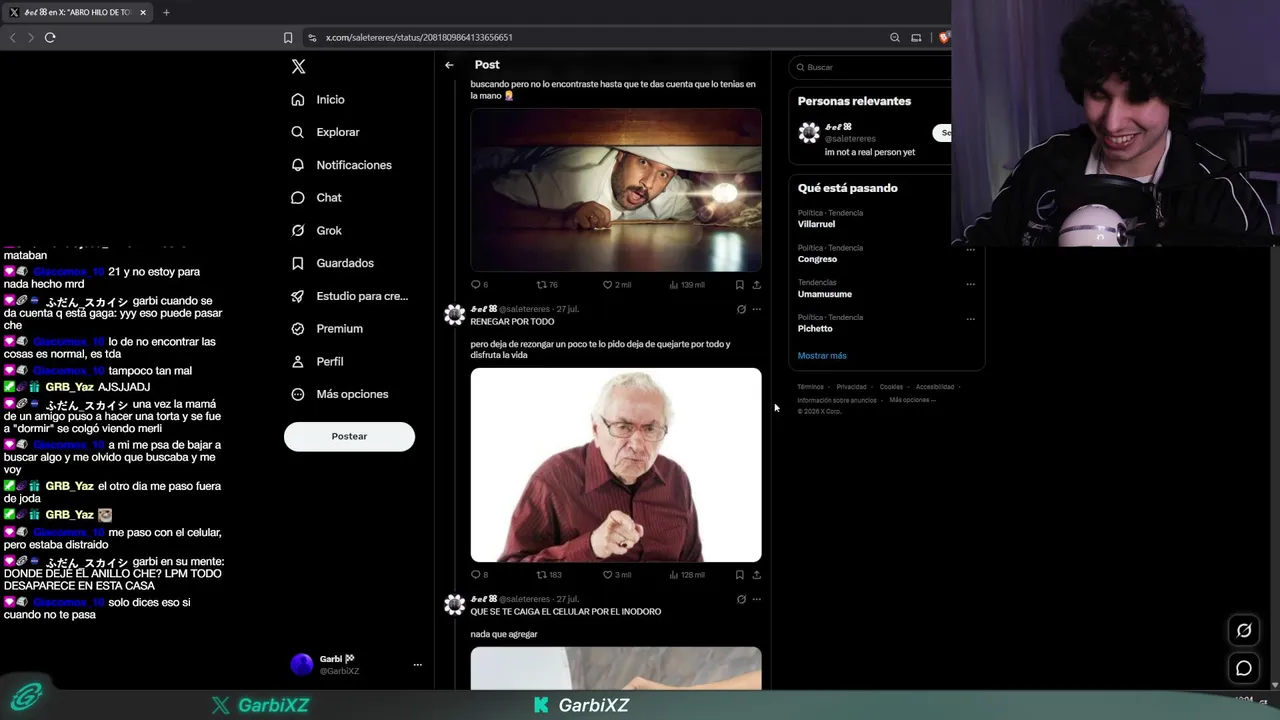Click the Buscar search field
This screenshot has height=720, width=1280.
point(870,67)
